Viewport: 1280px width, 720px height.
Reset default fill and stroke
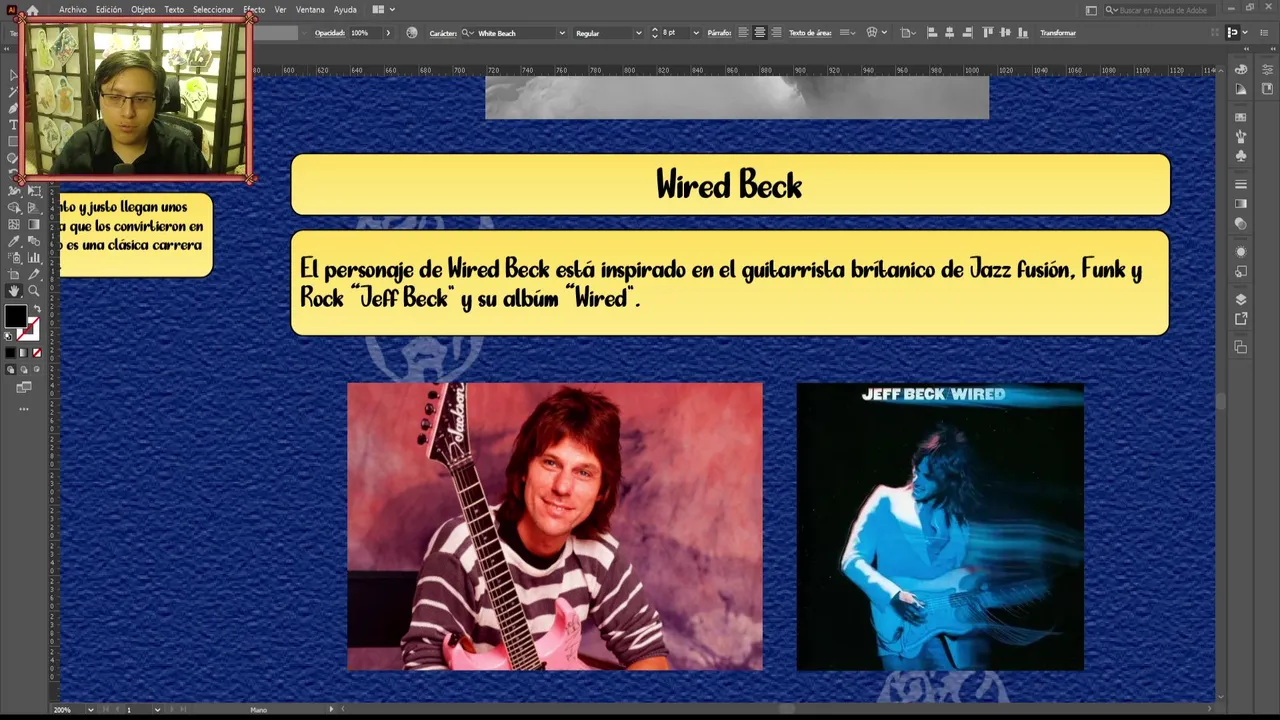coord(8,336)
